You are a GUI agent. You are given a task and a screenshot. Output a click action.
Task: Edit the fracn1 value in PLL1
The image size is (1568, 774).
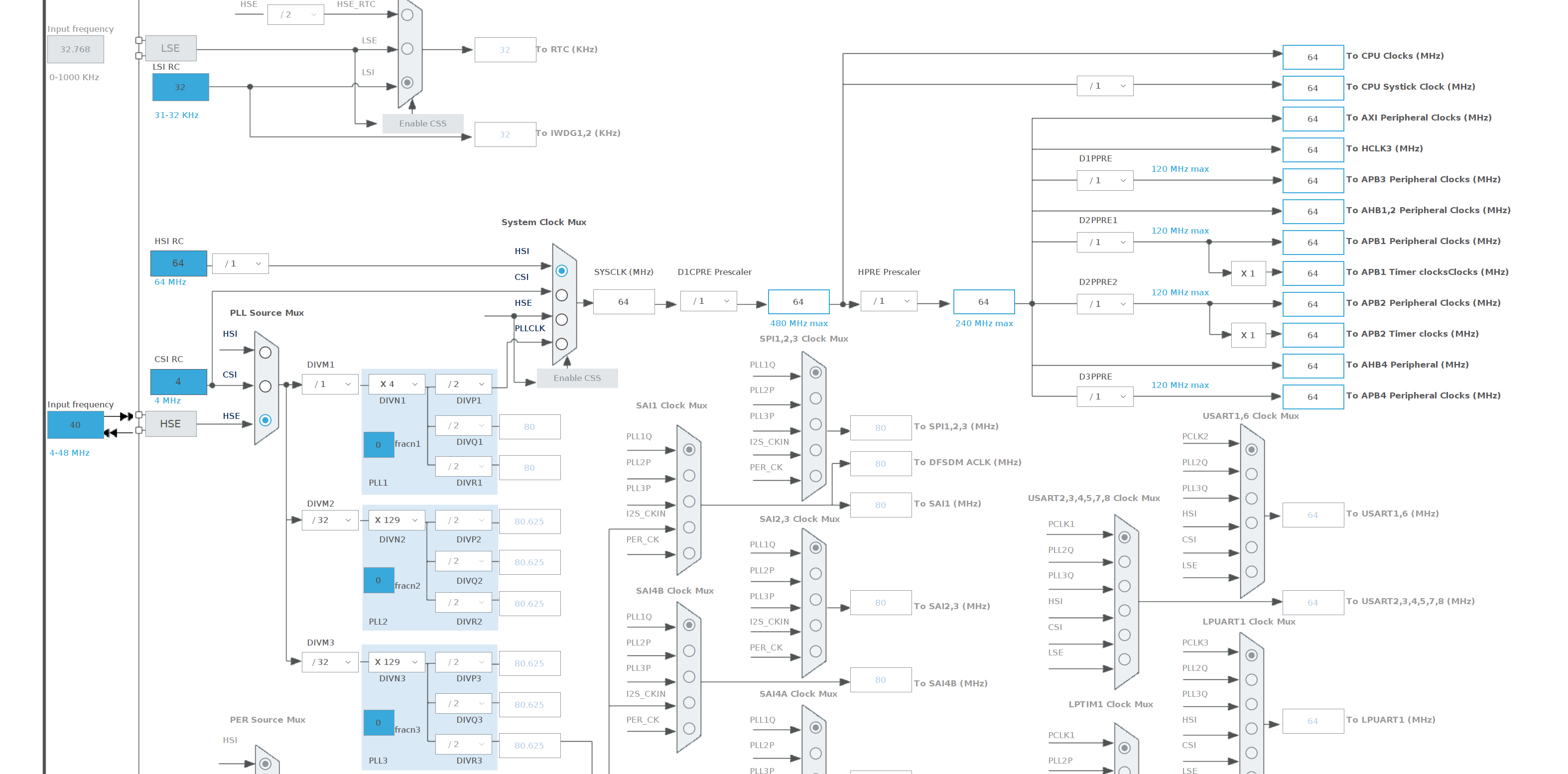[379, 445]
